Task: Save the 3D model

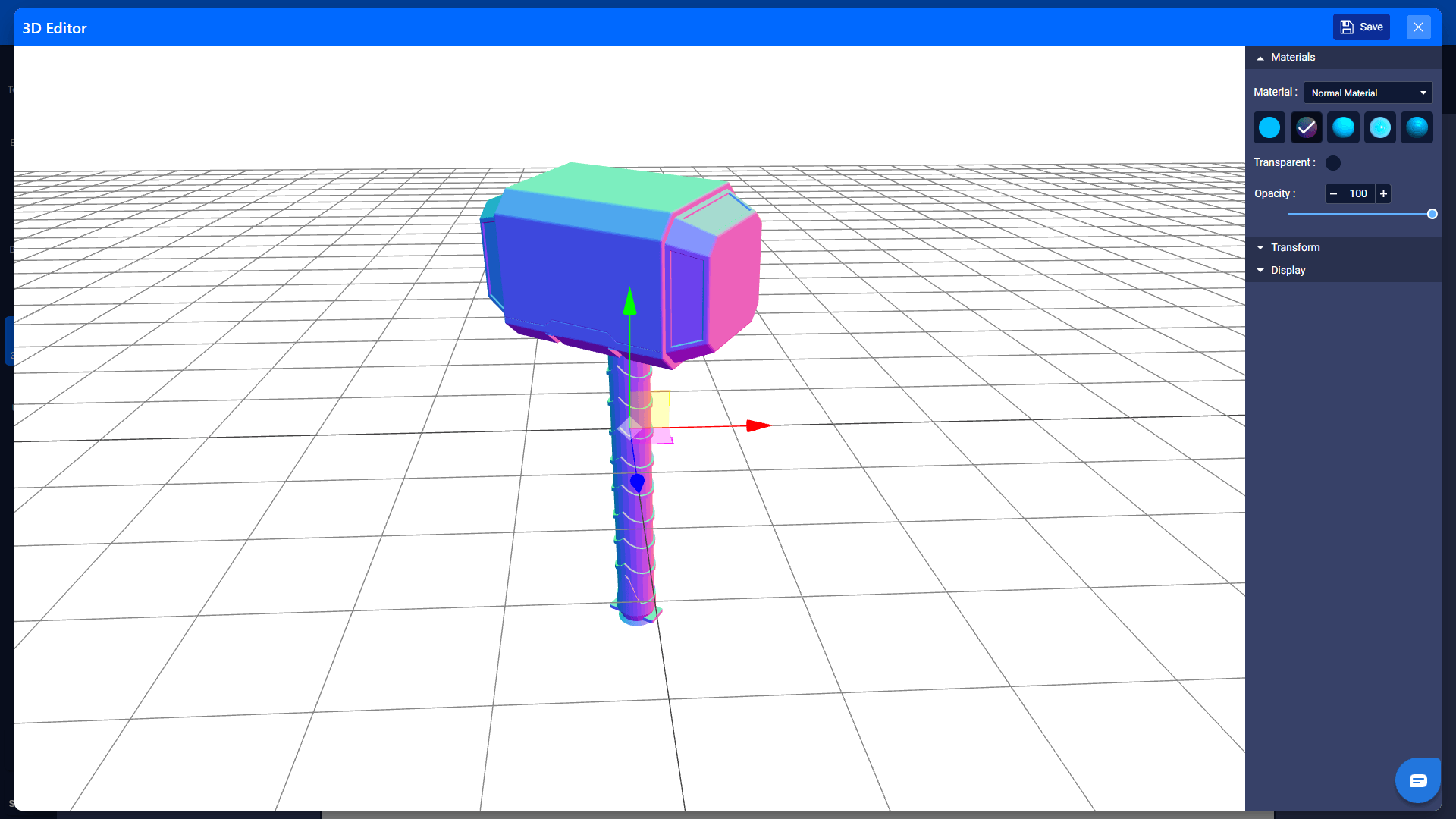Action: tap(1361, 27)
